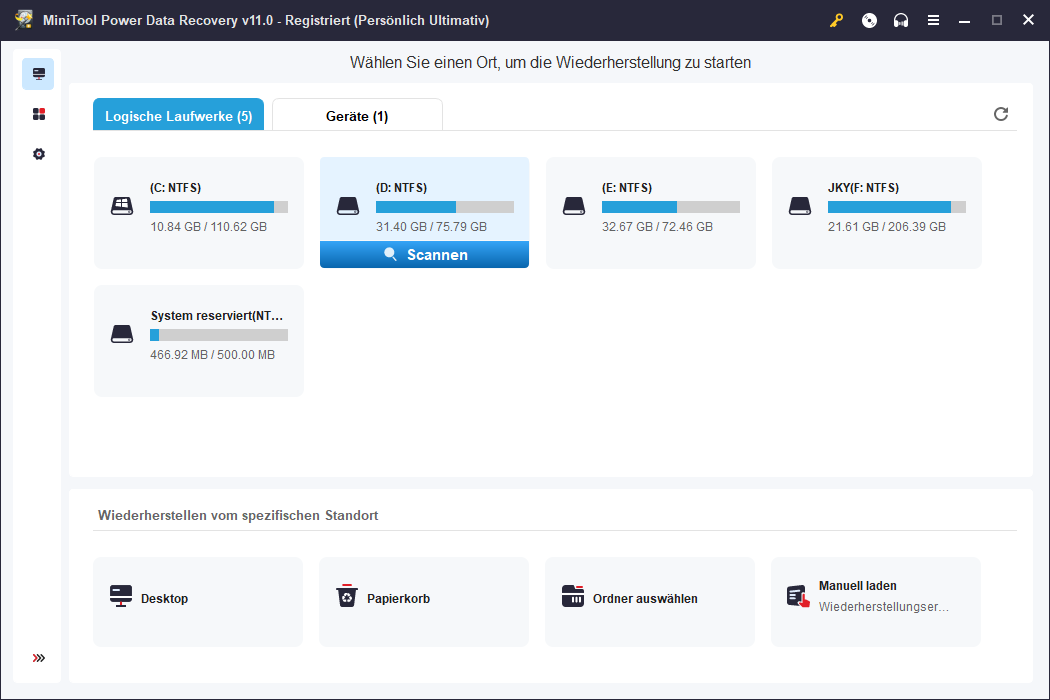This screenshot has height=700, width=1050.
Task: Click the key register icon in title bar
Action: point(836,20)
